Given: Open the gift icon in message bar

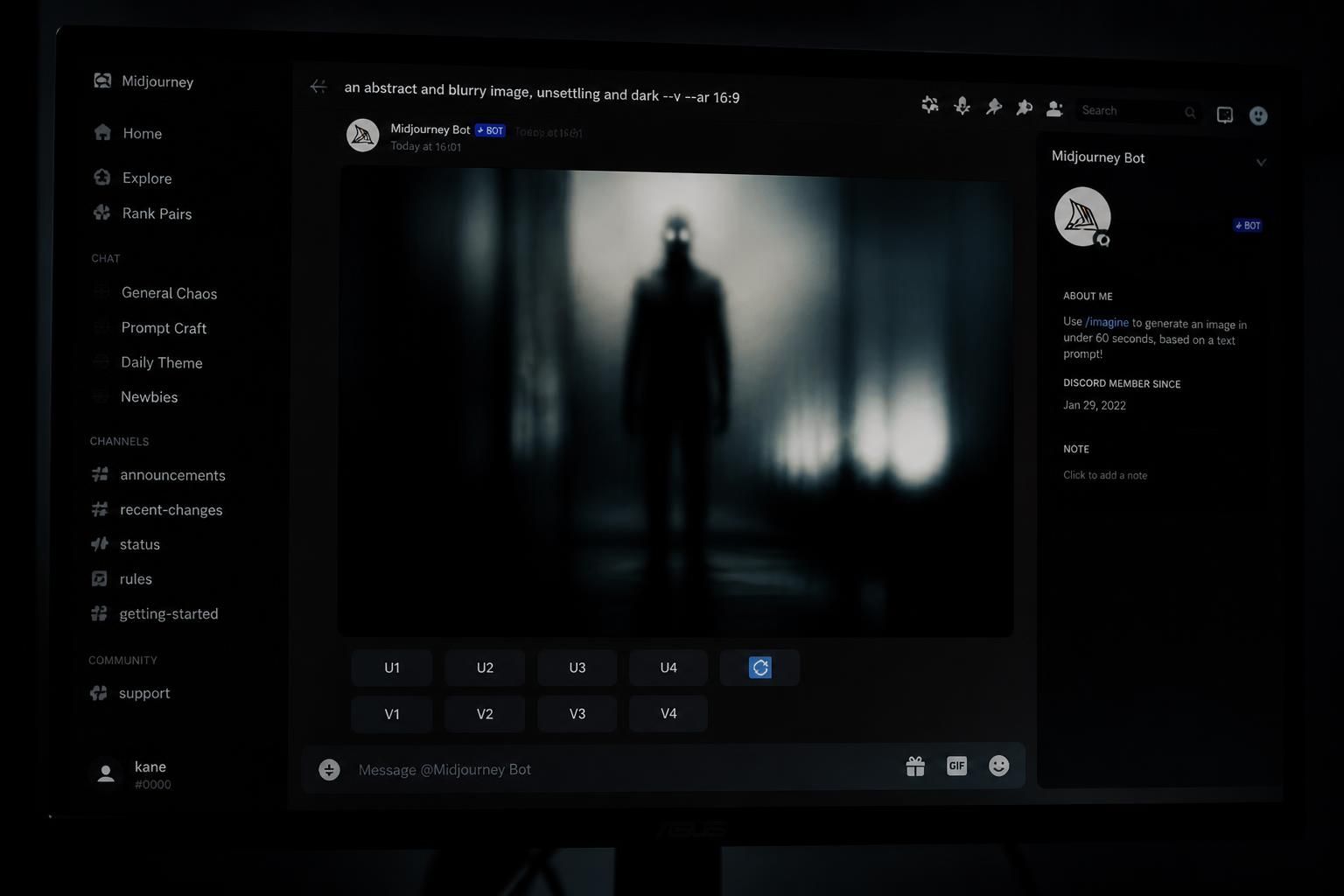Looking at the screenshot, I should 915,766.
